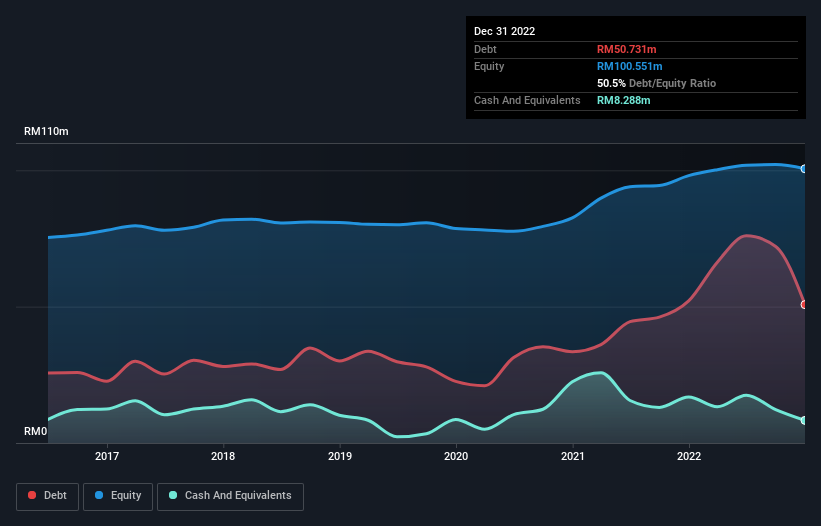
Task: Click the 2021 x-axis label
Action: (x=573, y=456)
